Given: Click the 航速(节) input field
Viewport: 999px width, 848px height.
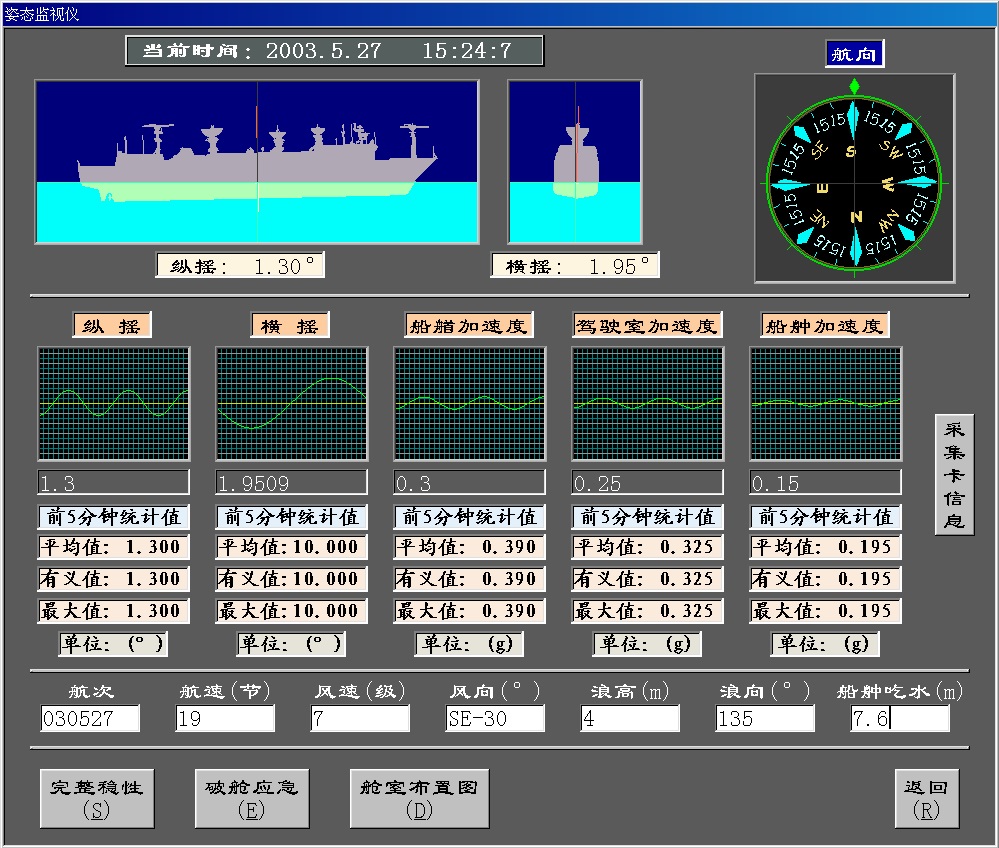Looking at the screenshot, I should click(225, 718).
